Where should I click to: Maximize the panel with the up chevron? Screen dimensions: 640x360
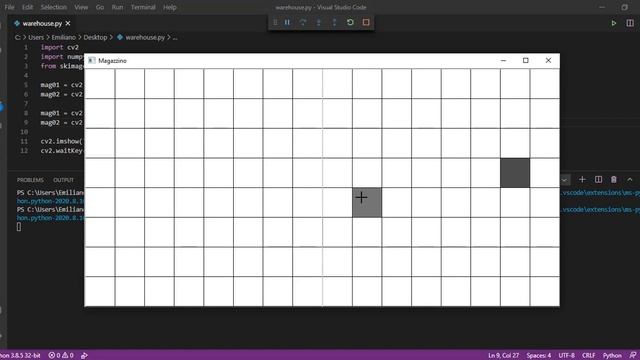pyautogui.click(x=630, y=180)
